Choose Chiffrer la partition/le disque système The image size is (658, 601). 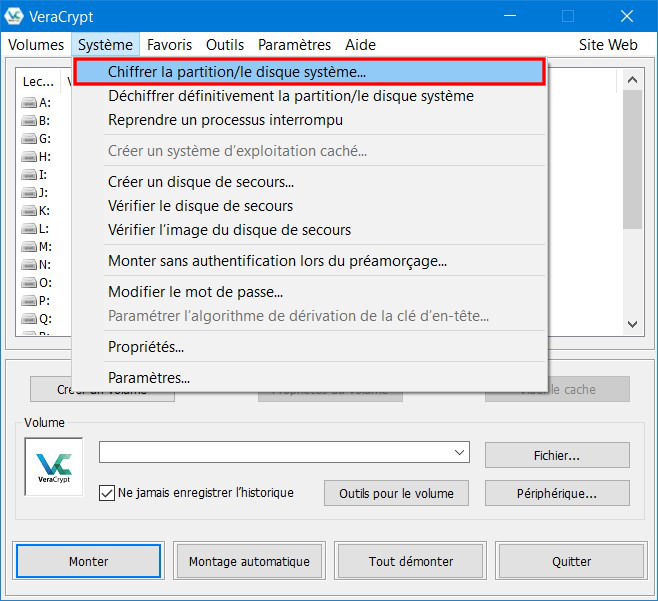tap(310, 72)
